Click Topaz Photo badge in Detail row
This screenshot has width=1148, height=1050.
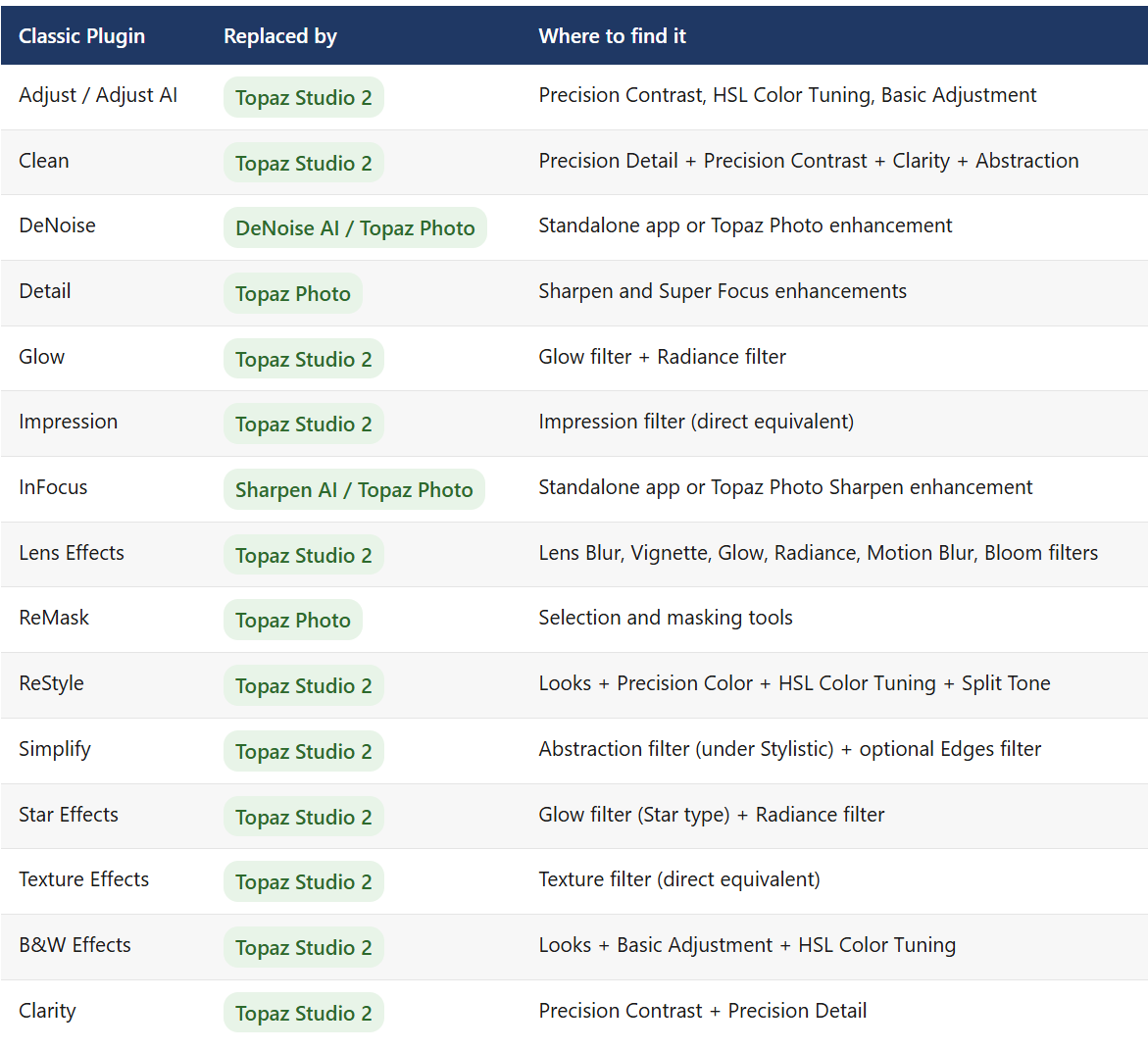pyautogui.click(x=293, y=293)
